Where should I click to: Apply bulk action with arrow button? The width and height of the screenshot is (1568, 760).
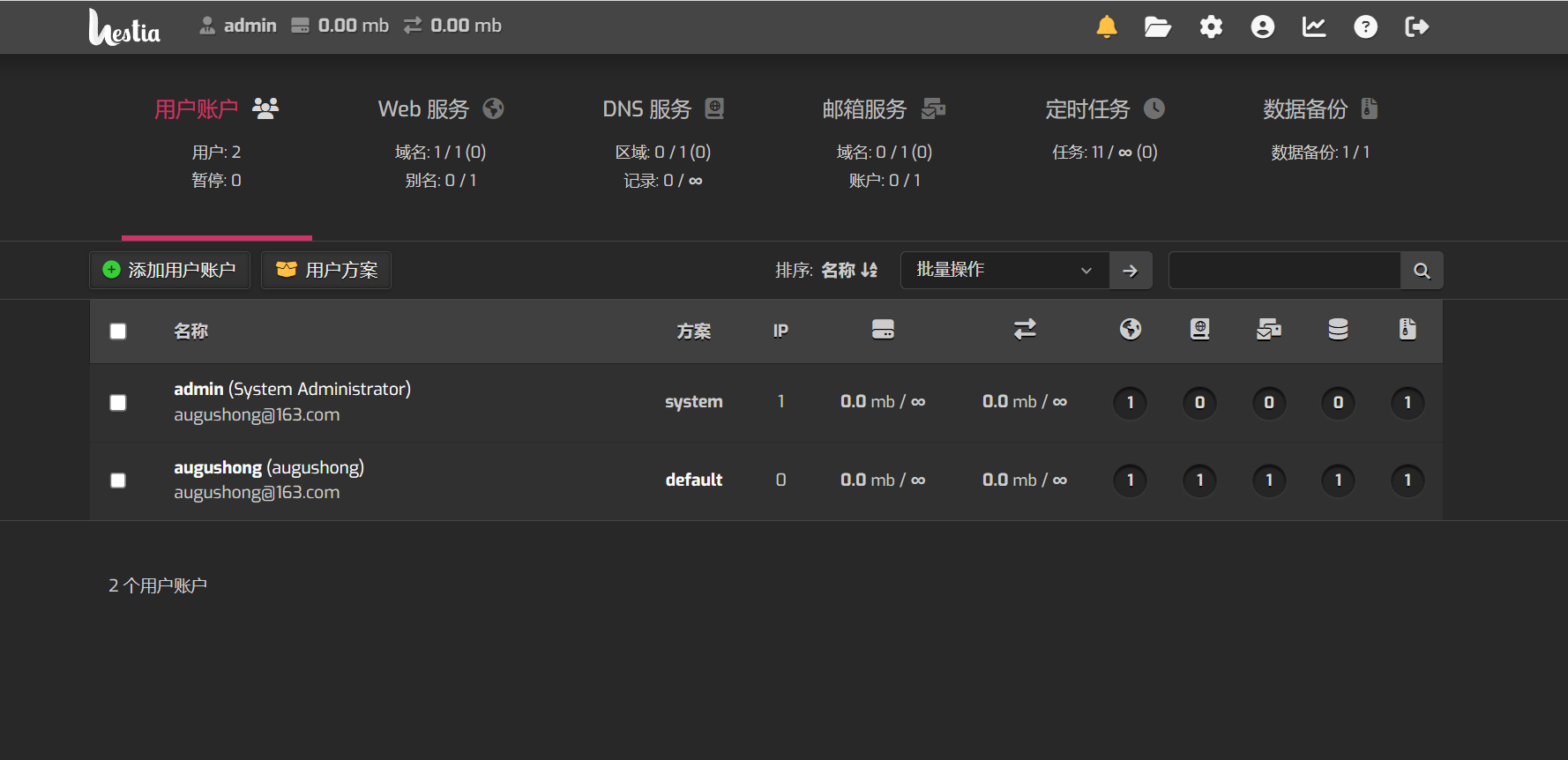[x=1130, y=271]
